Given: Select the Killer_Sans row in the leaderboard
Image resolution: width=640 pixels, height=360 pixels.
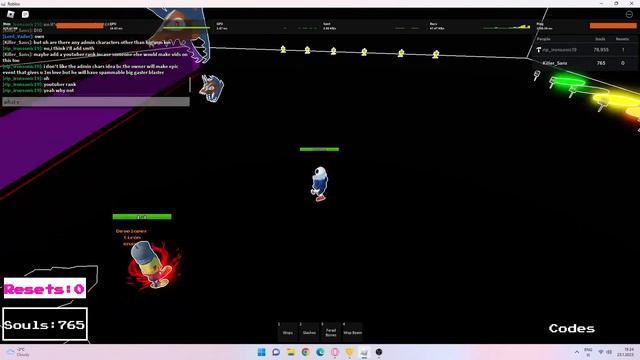Looking at the screenshot, I should coord(584,63).
